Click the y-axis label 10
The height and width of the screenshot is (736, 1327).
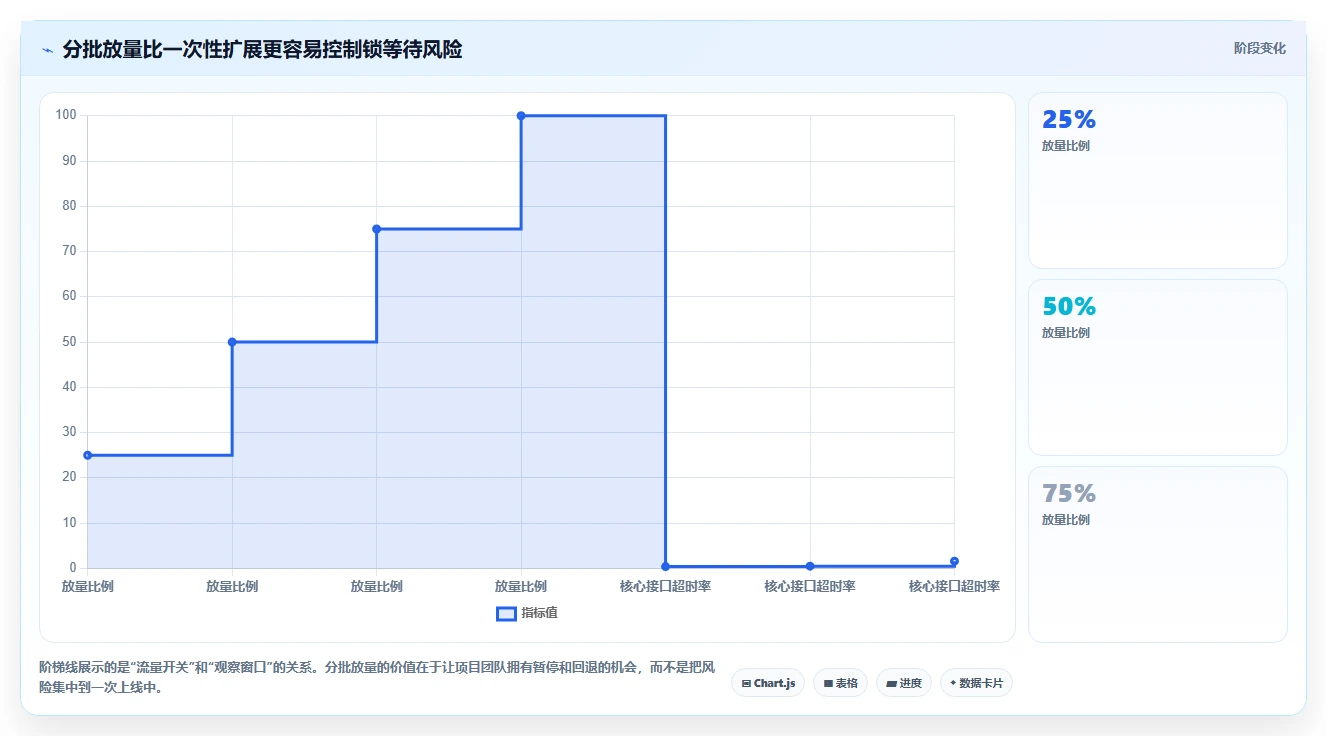coord(69,523)
